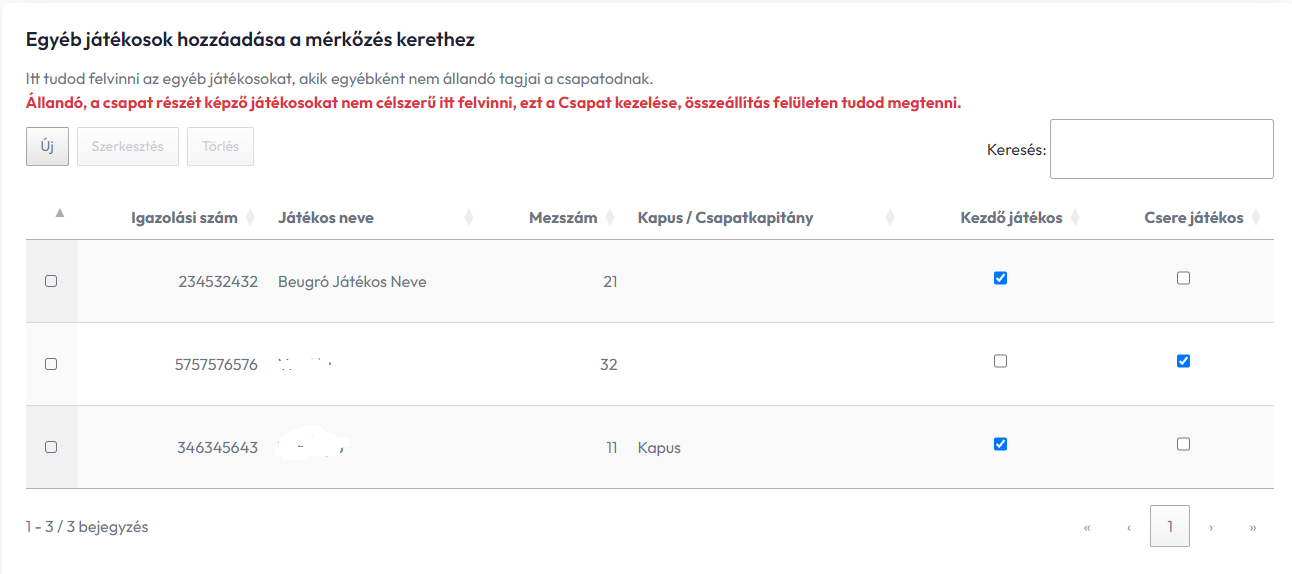Click the Keresés search field
Viewport: 1292px width, 574px height.
pos(1162,149)
